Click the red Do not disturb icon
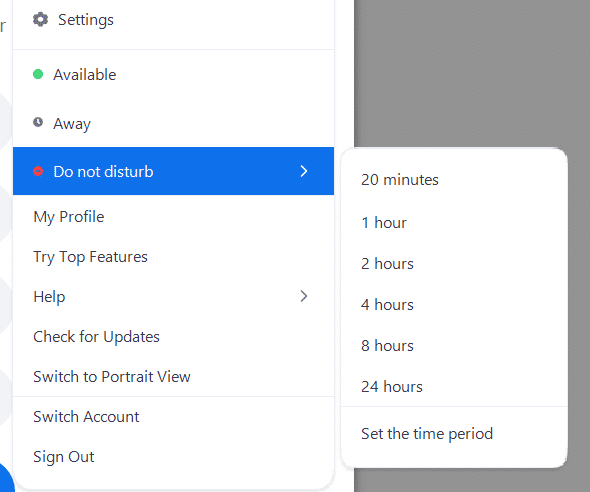Viewport: 590px width, 492px height. click(38, 171)
